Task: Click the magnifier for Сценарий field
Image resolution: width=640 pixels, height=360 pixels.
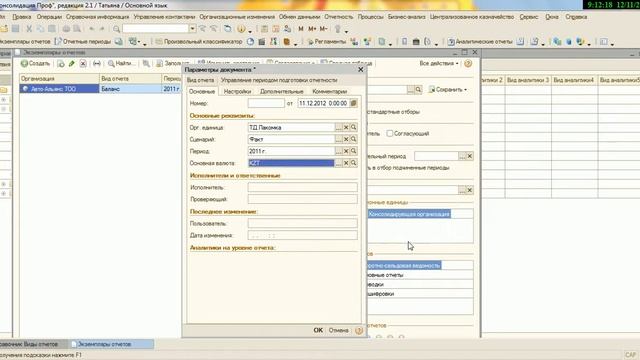Action: [x=354, y=139]
